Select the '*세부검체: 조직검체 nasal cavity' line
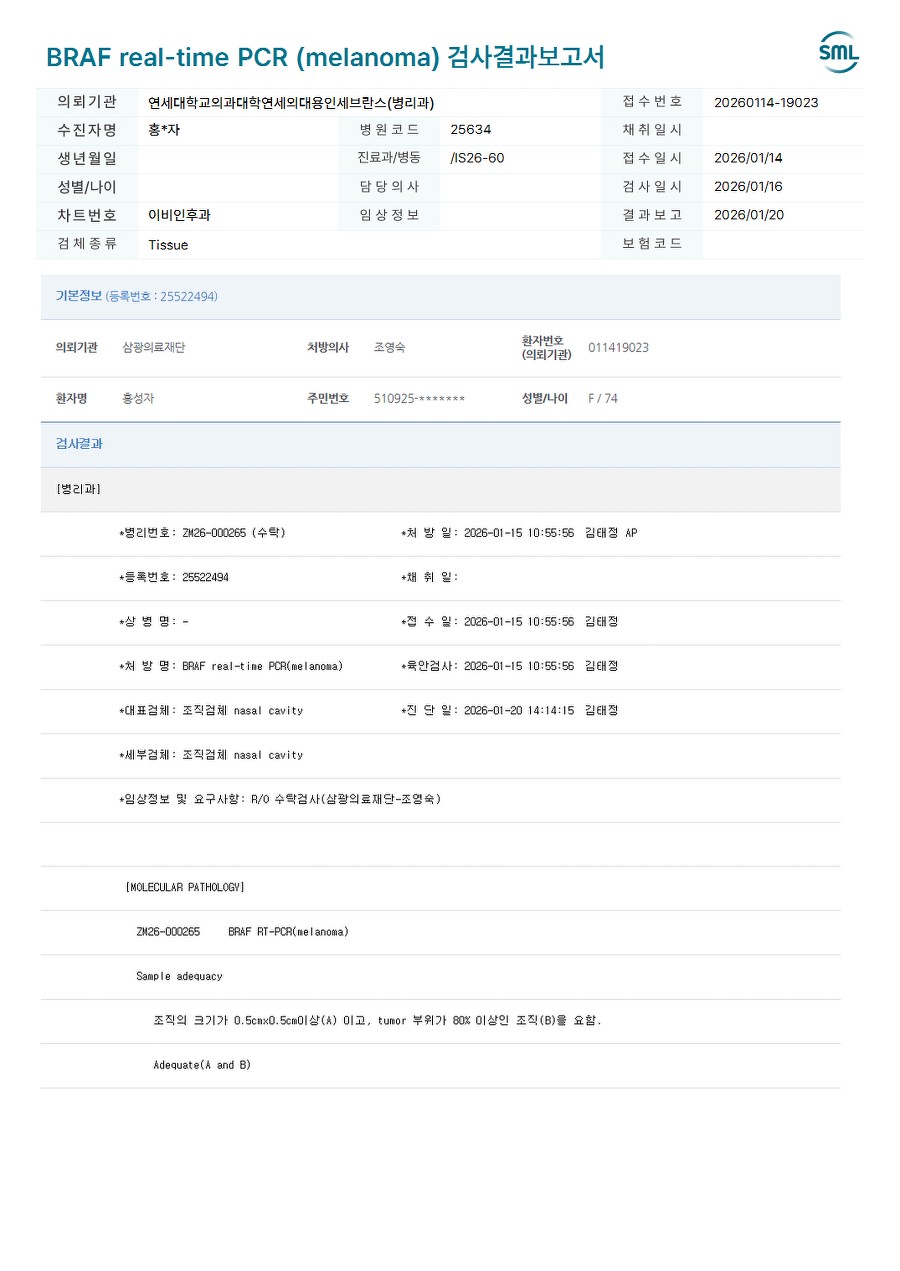Screen dimensions: 900x1271 tap(211, 755)
